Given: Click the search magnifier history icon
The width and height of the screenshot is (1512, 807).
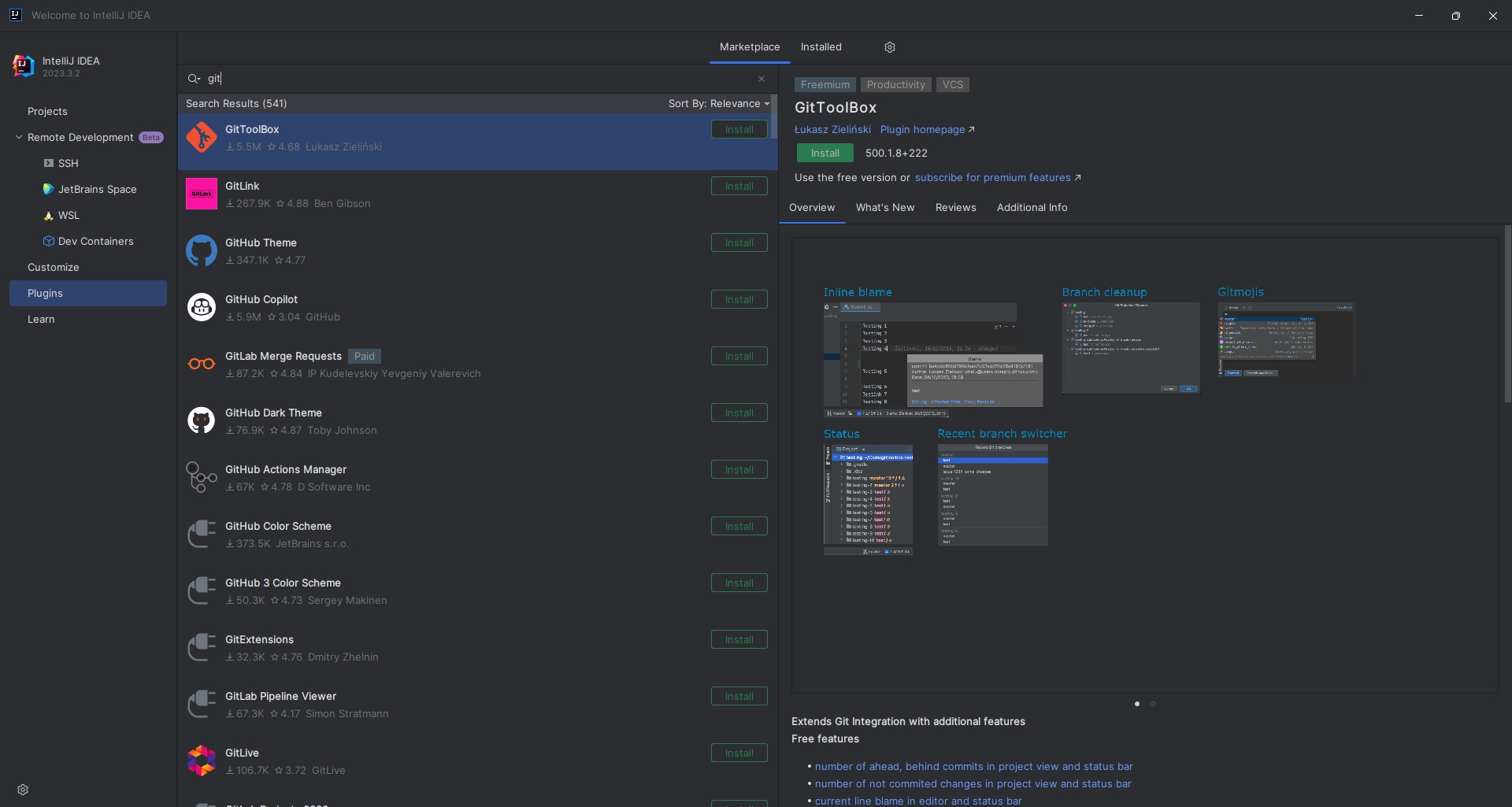Looking at the screenshot, I should [x=194, y=79].
